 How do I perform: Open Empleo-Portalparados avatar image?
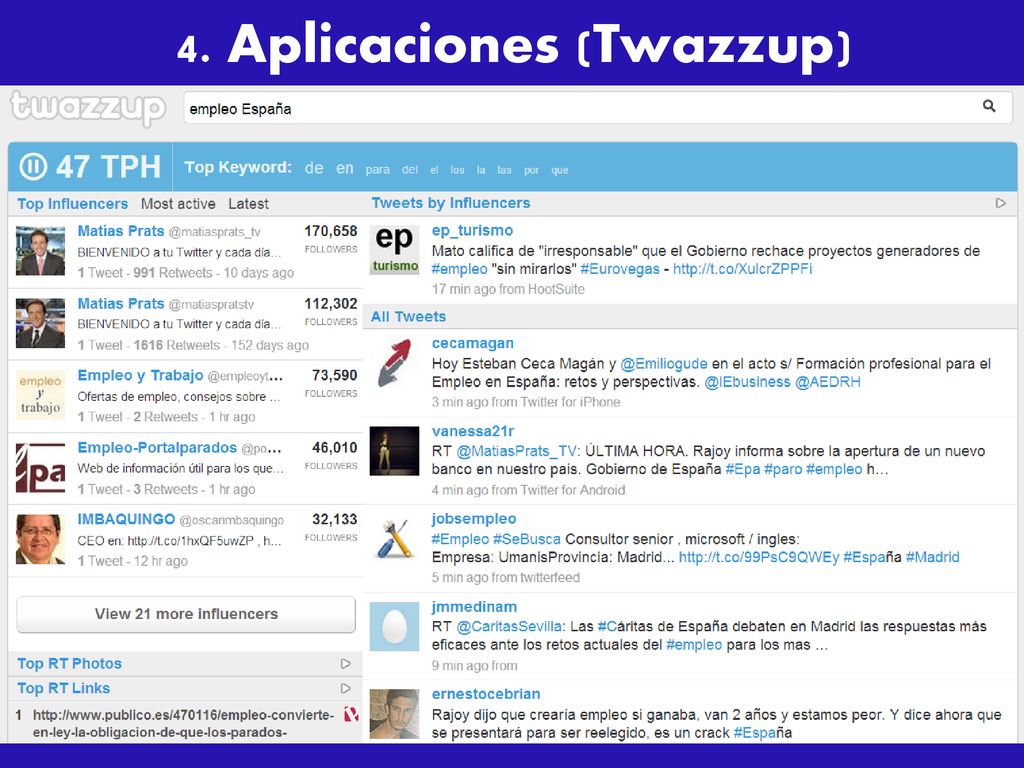point(40,468)
